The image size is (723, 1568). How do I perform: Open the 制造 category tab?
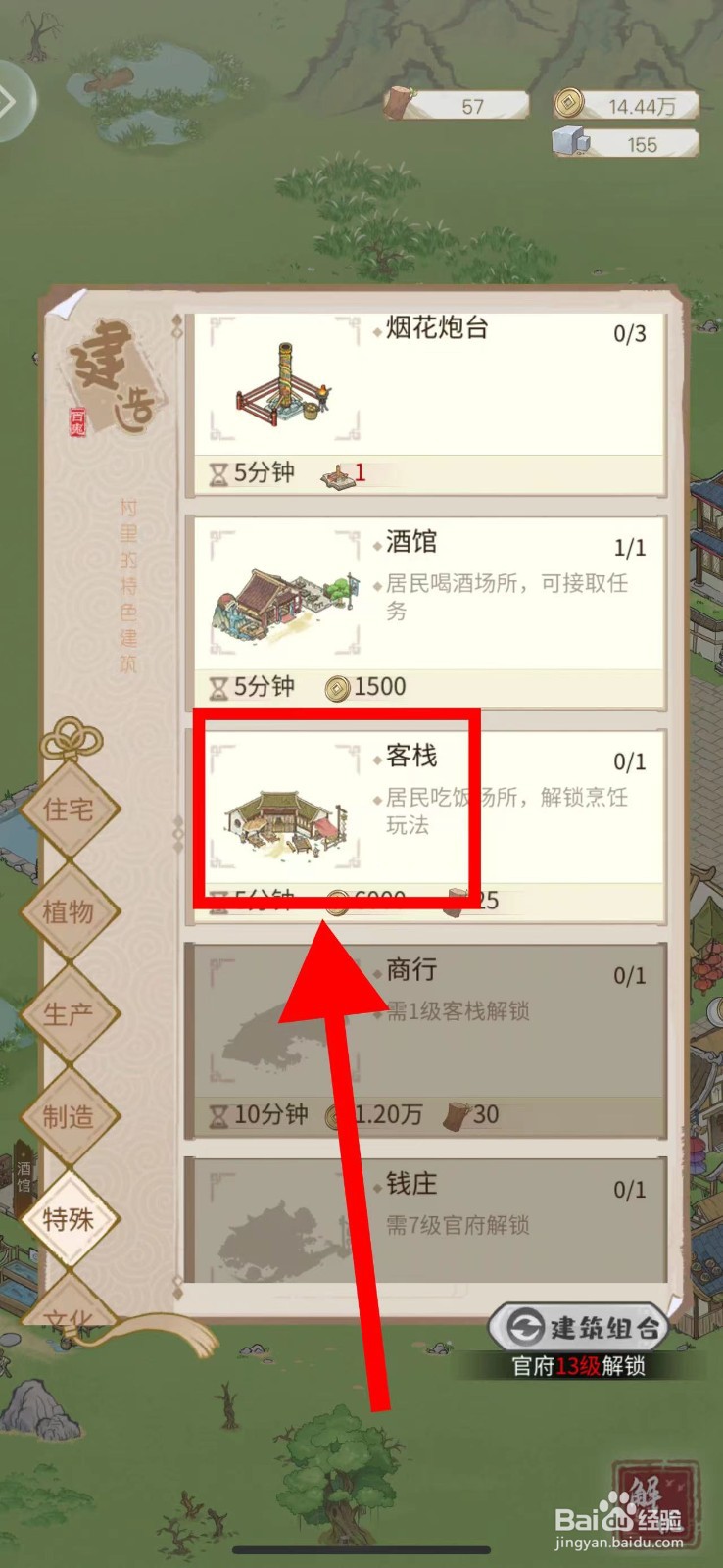pyautogui.click(x=68, y=1116)
